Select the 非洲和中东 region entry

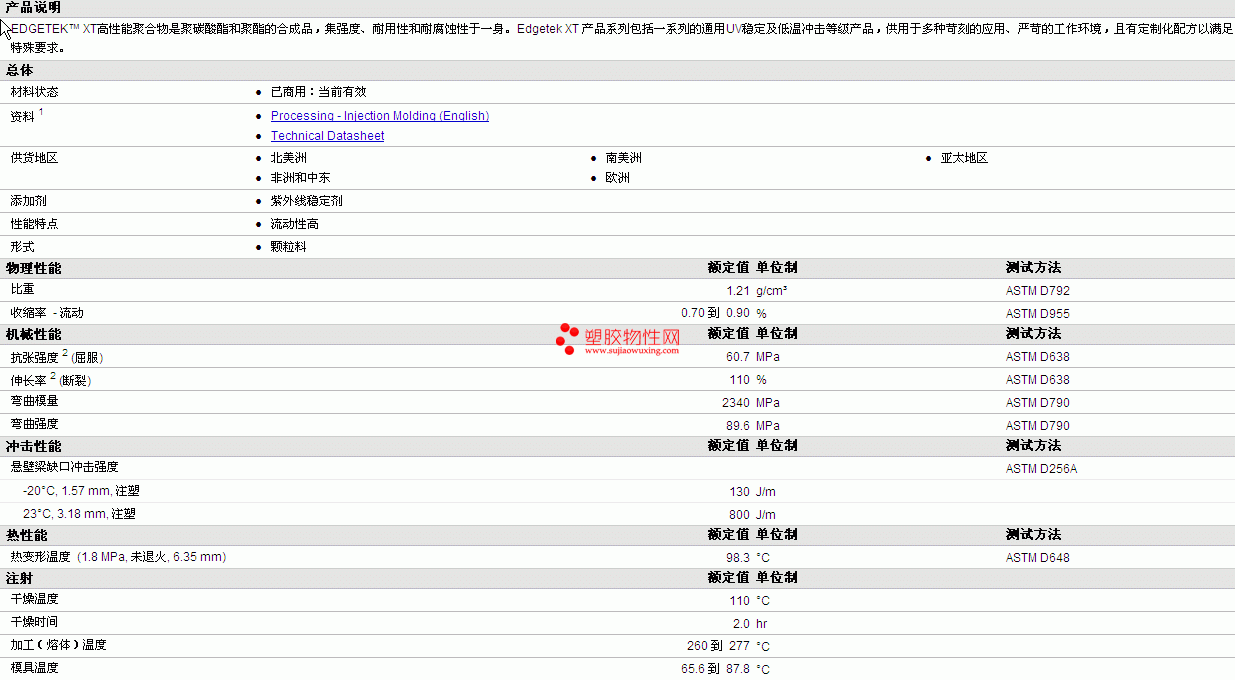tap(300, 178)
